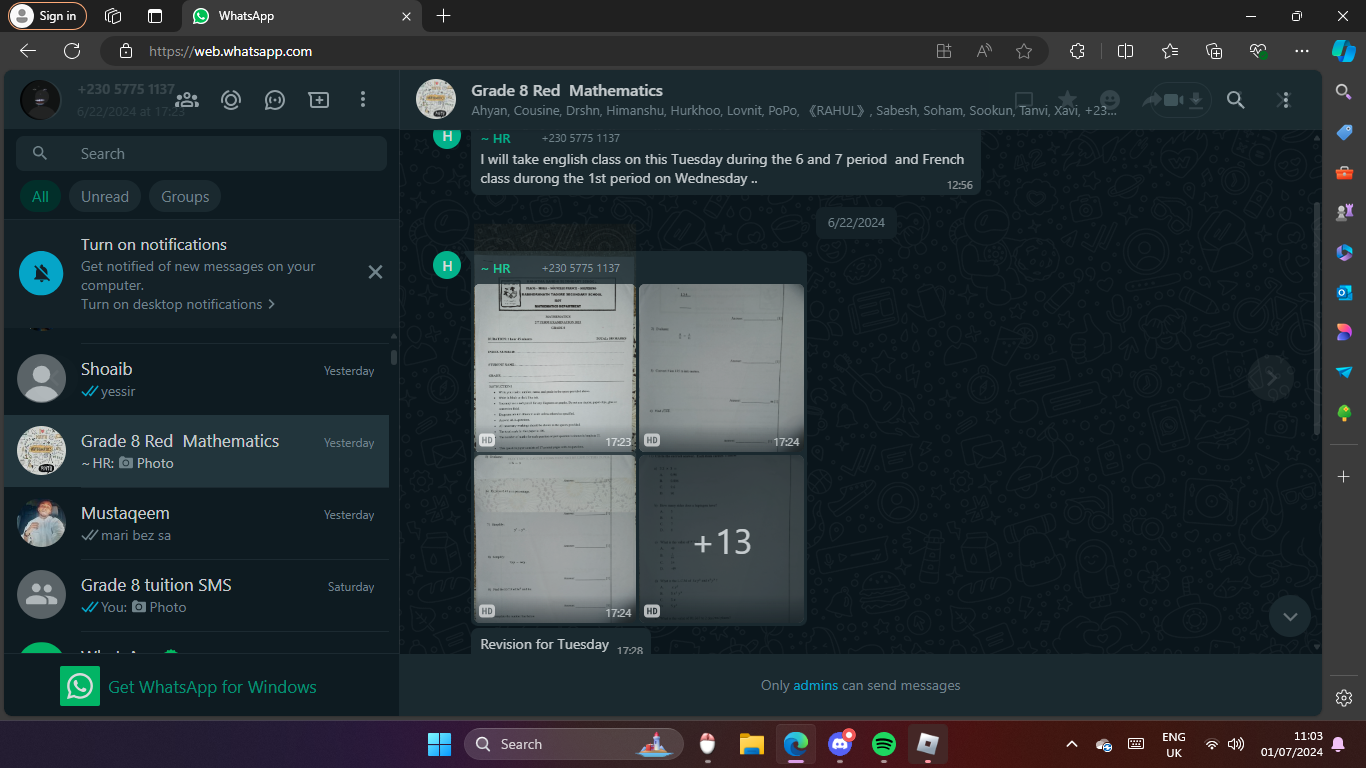Open the Edge Extensions puzzle icon
Viewport: 1366px width, 768px height.
[1077, 51]
